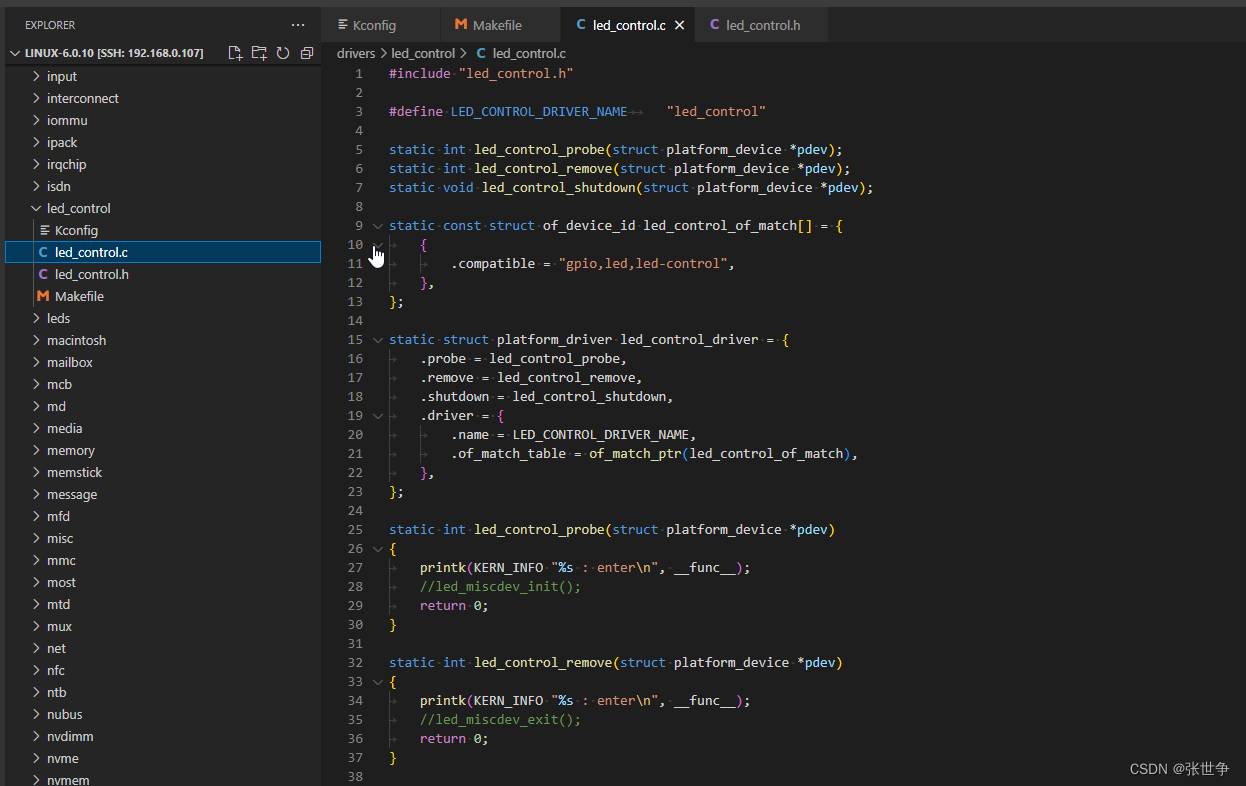The height and width of the screenshot is (786, 1246).
Task: Expand the nvdimm folder
Action: point(37,736)
